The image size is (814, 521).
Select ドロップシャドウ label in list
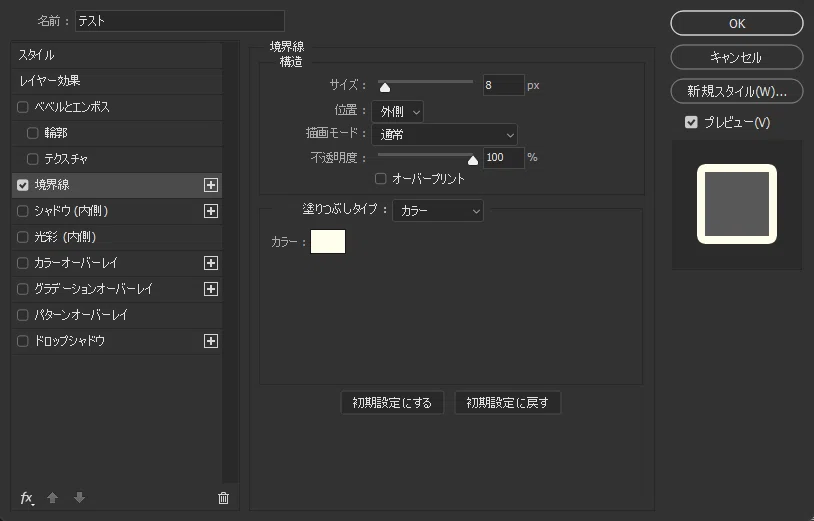[x=70, y=341]
